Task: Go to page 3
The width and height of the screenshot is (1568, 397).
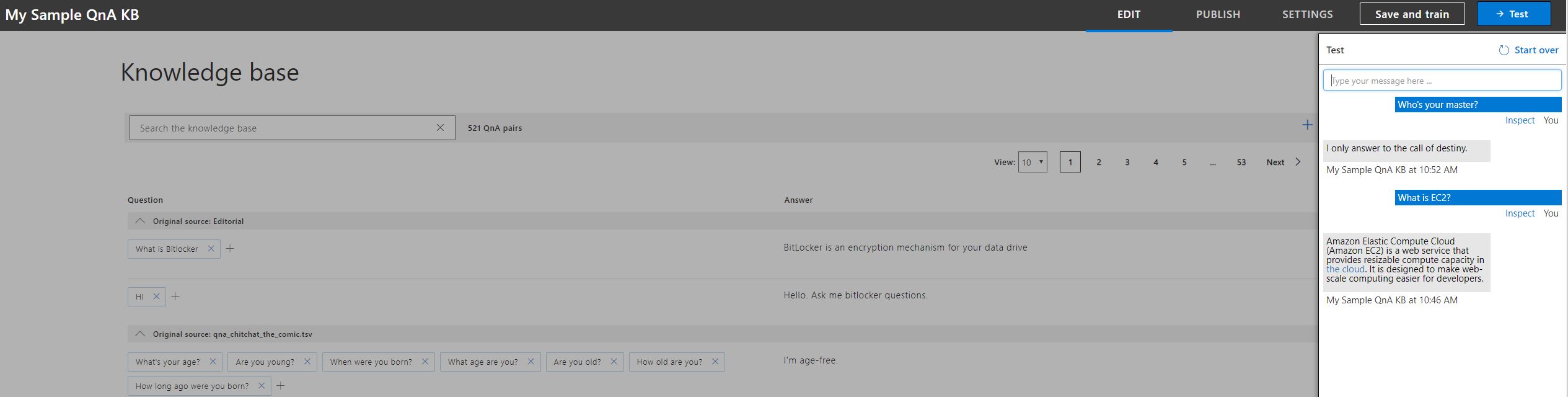Action: pyautogui.click(x=1127, y=162)
